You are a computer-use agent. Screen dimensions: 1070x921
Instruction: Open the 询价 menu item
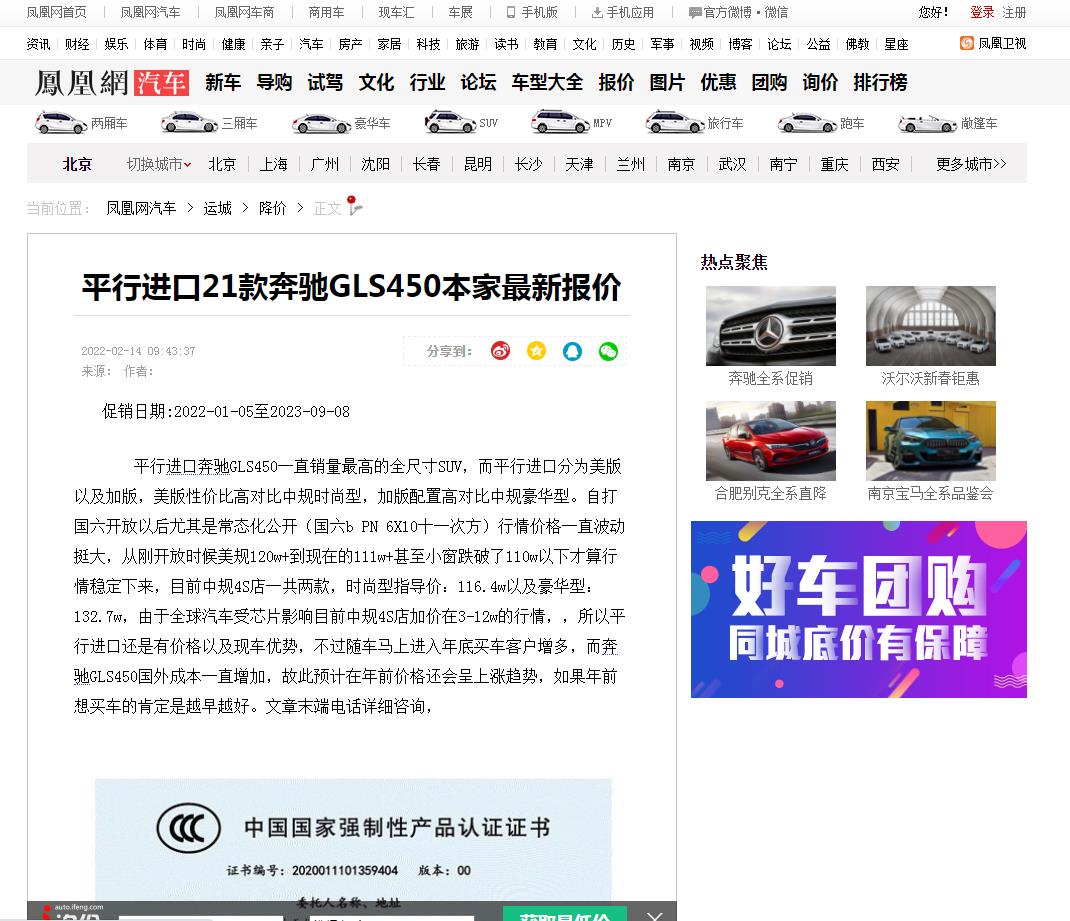820,83
